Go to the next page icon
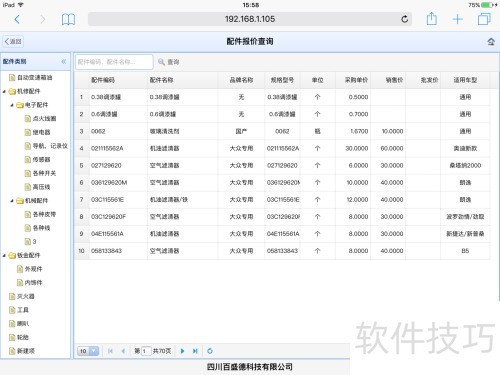500x375 pixels. (x=182, y=351)
